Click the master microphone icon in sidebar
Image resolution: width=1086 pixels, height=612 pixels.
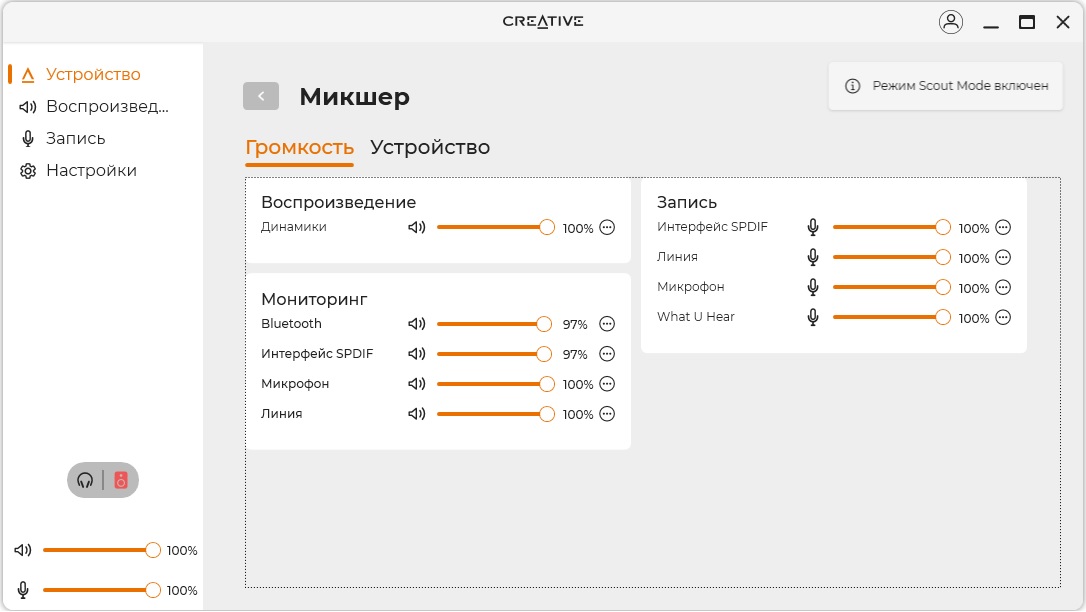coord(23,590)
